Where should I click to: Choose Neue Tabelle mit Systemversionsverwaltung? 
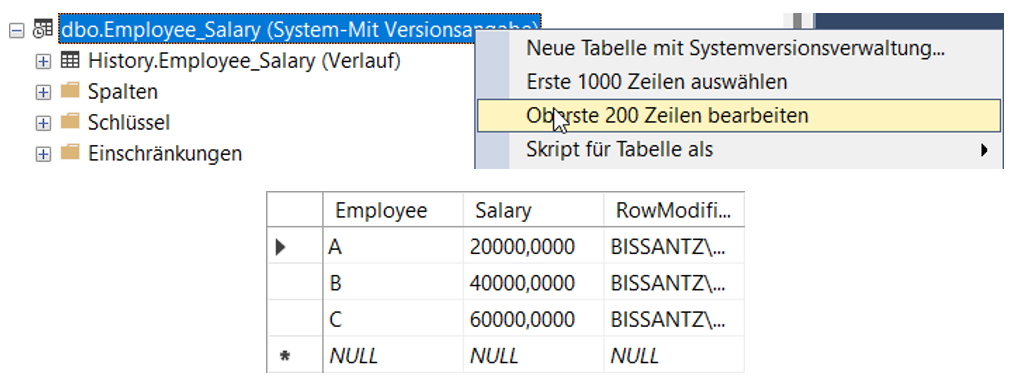click(739, 48)
